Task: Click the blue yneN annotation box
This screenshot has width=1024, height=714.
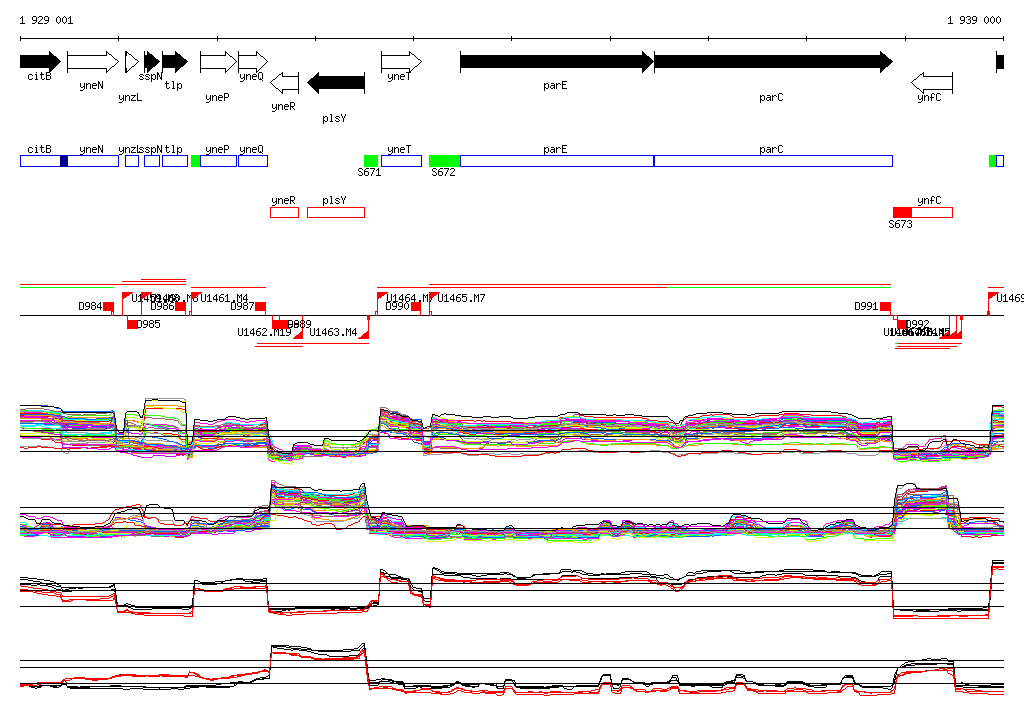Action: (x=93, y=161)
